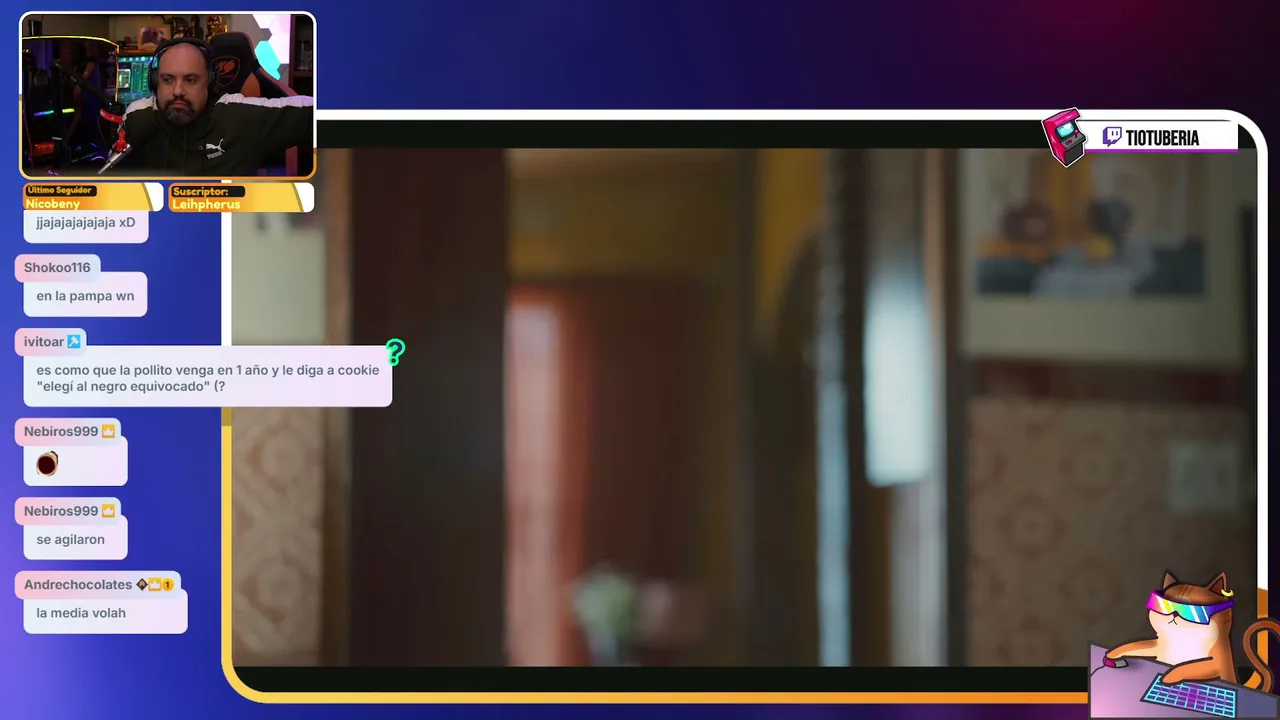Select ivitoar's message about la pollito
The width and height of the screenshot is (1280, 720).
208,378
